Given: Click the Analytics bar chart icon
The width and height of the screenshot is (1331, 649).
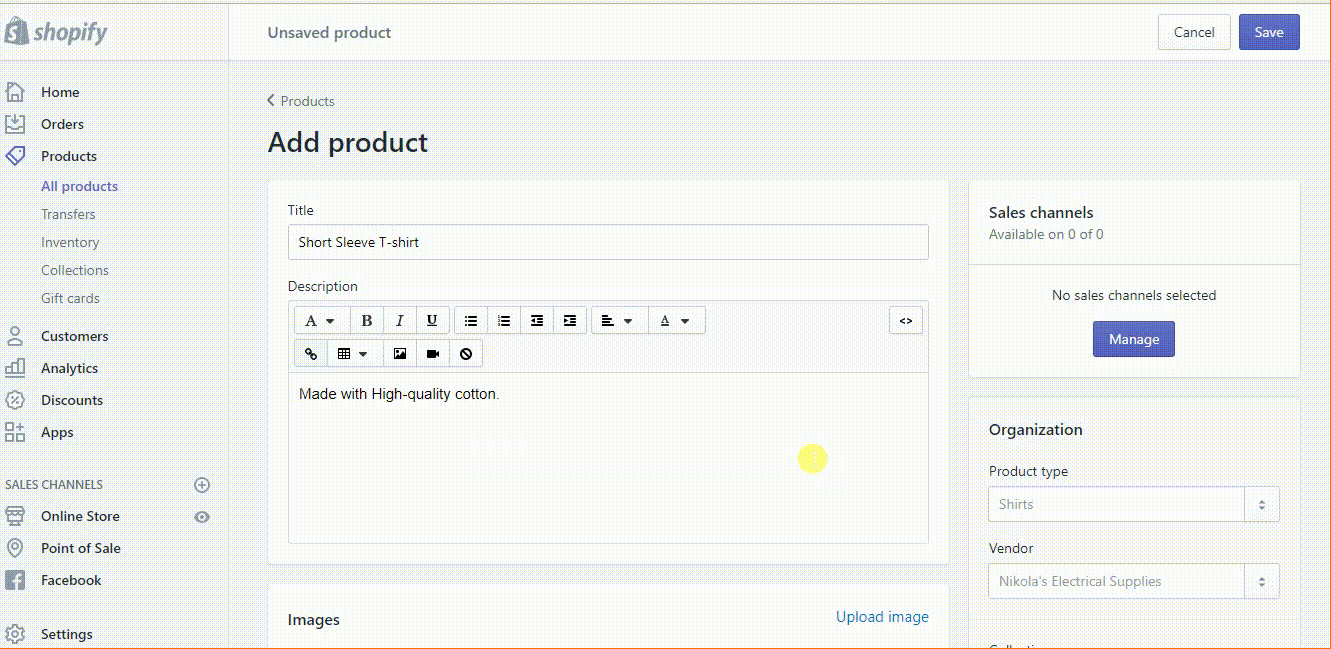Looking at the screenshot, I should click(x=15, y=368).
